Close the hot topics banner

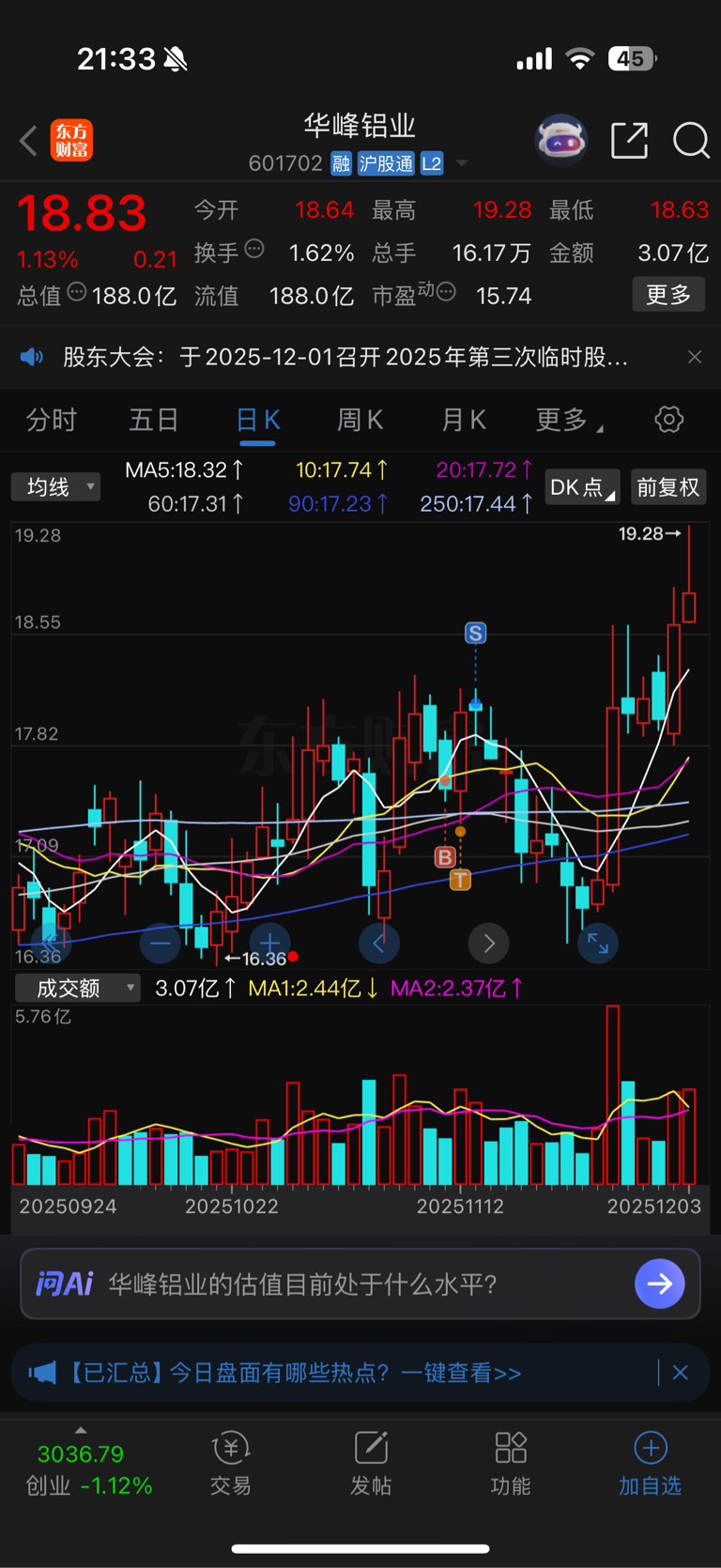click(681, 1373)
